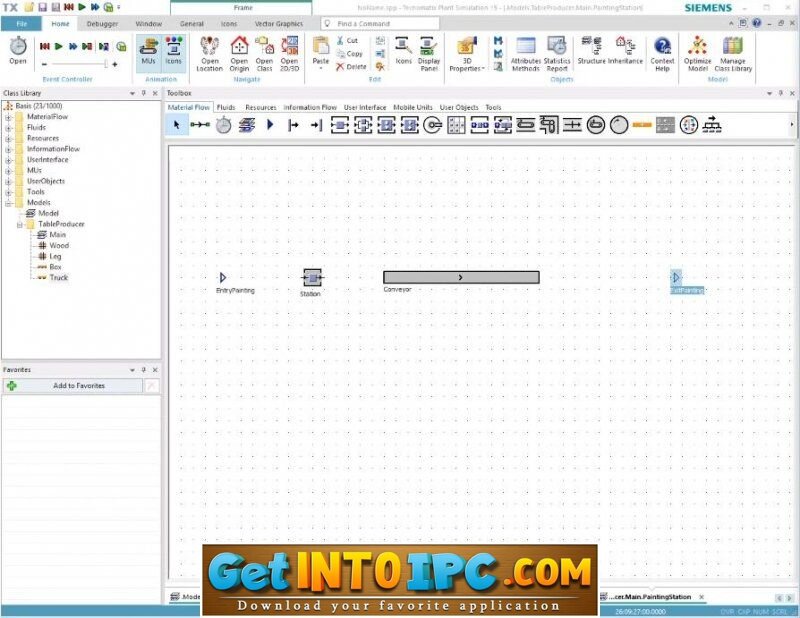This screenshot has height=618, width=800.
Task: Select the Station object on the canvas
Action: [x=312, y=278]
